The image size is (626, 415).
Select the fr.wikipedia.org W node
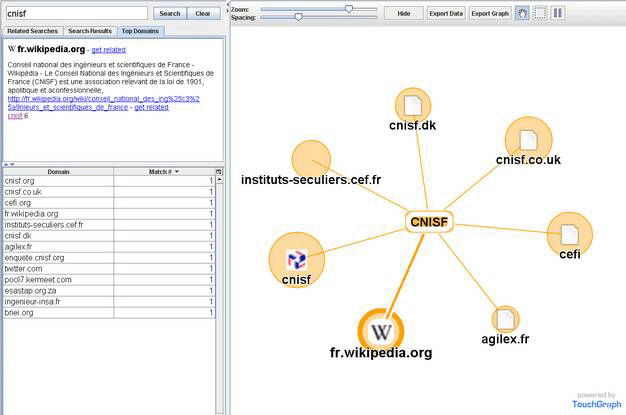click(381, 331)
